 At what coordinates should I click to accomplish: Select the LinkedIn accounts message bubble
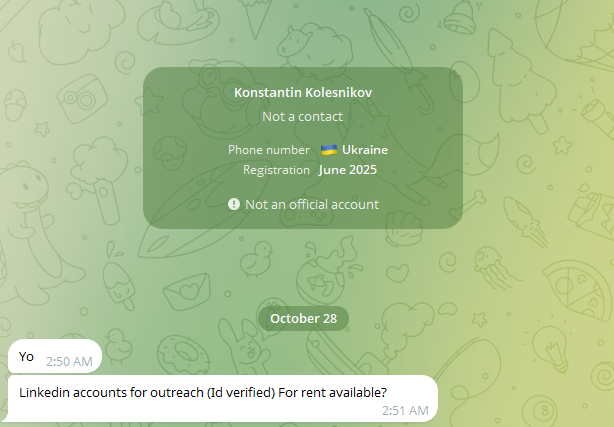(x=222, y=398)
